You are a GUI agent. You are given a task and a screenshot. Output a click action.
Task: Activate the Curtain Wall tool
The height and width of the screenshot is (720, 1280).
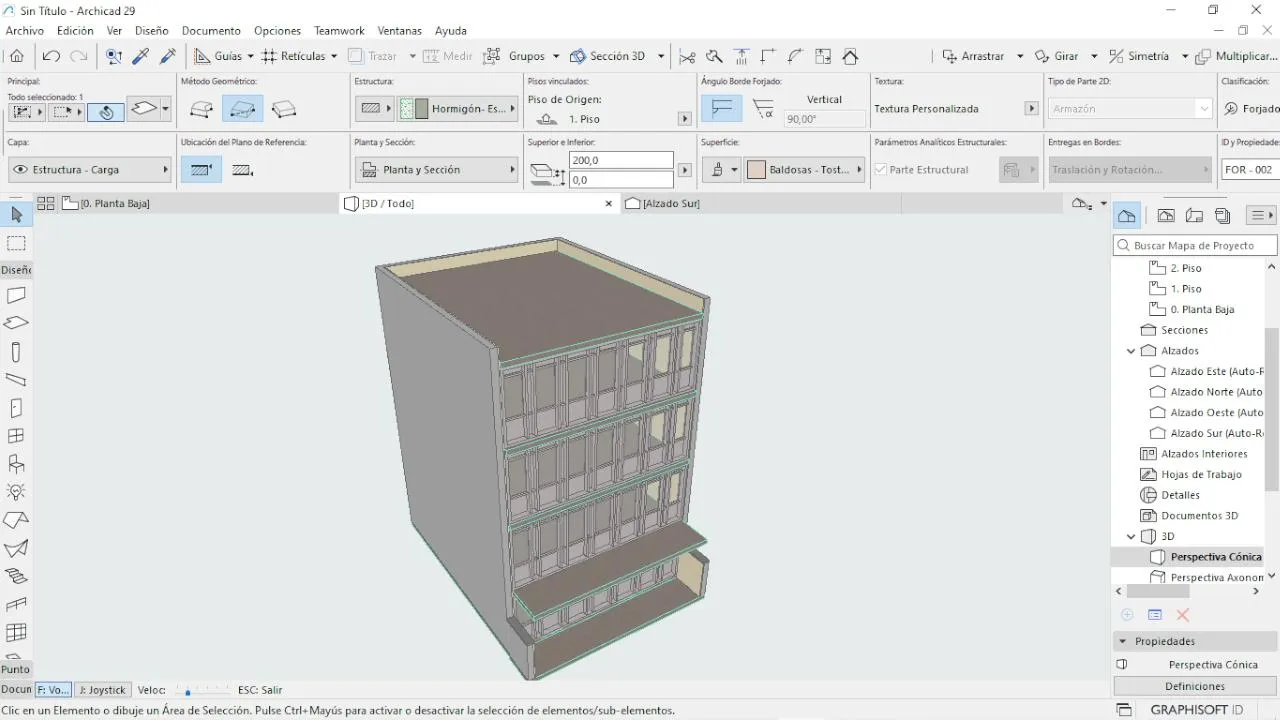[16, 632]
